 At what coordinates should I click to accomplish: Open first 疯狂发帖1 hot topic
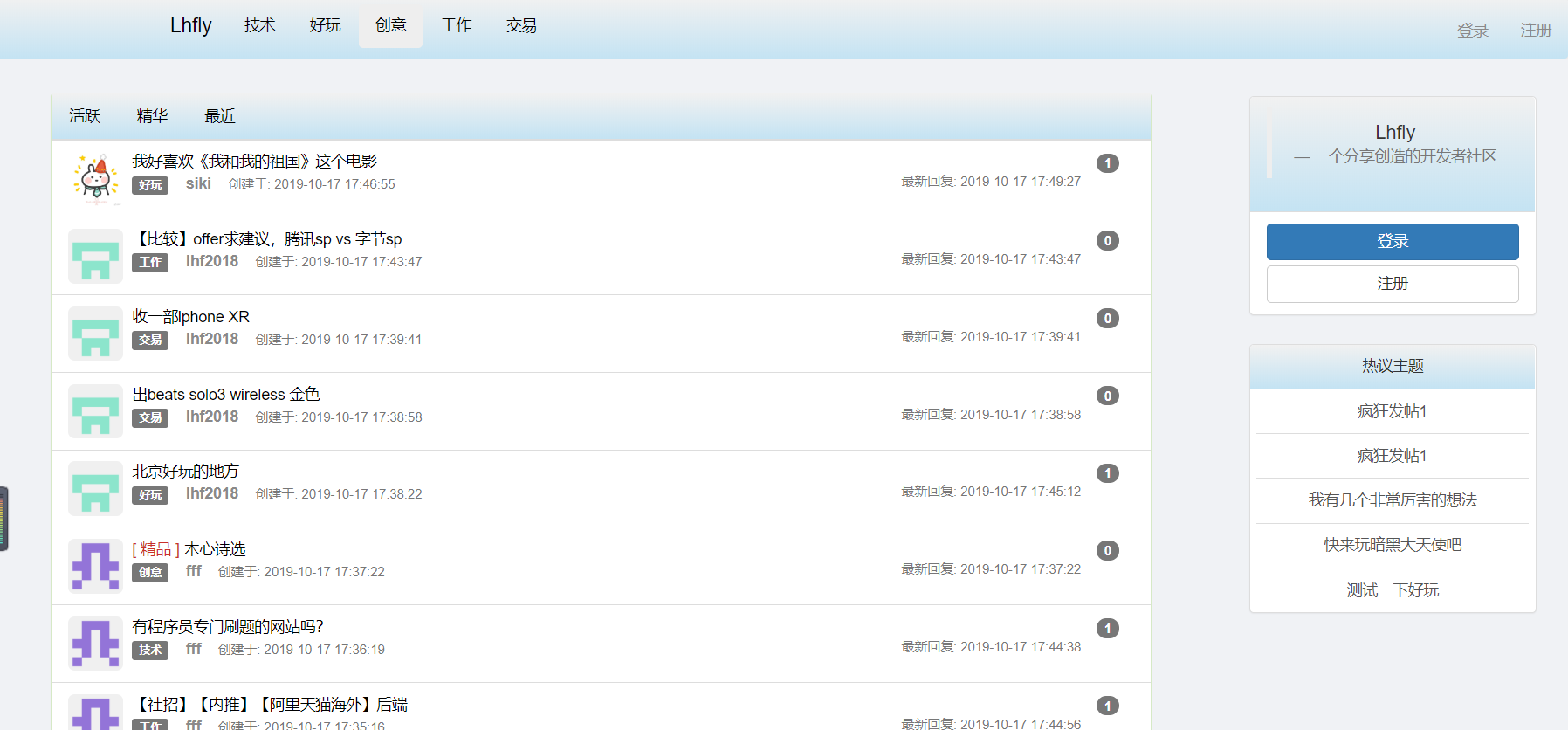pos(1393,411)
